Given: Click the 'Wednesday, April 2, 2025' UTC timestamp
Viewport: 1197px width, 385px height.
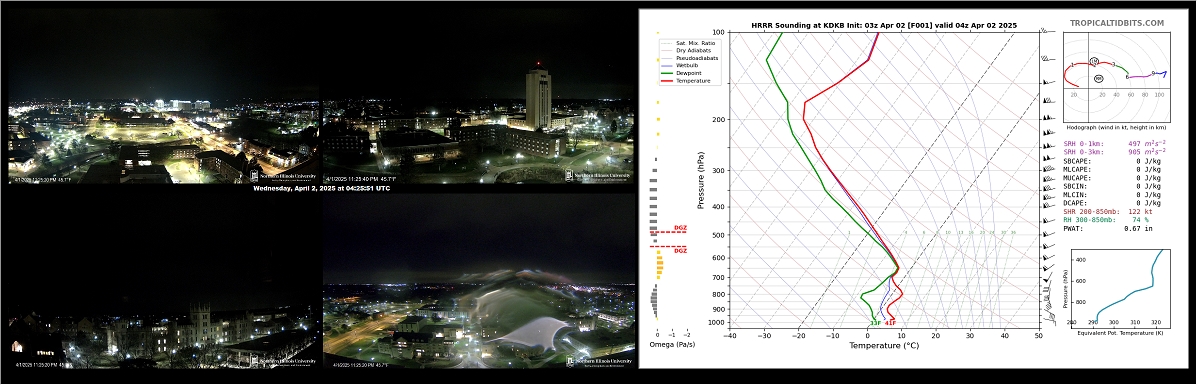Looking at the screenshot, I should point(321,188).
